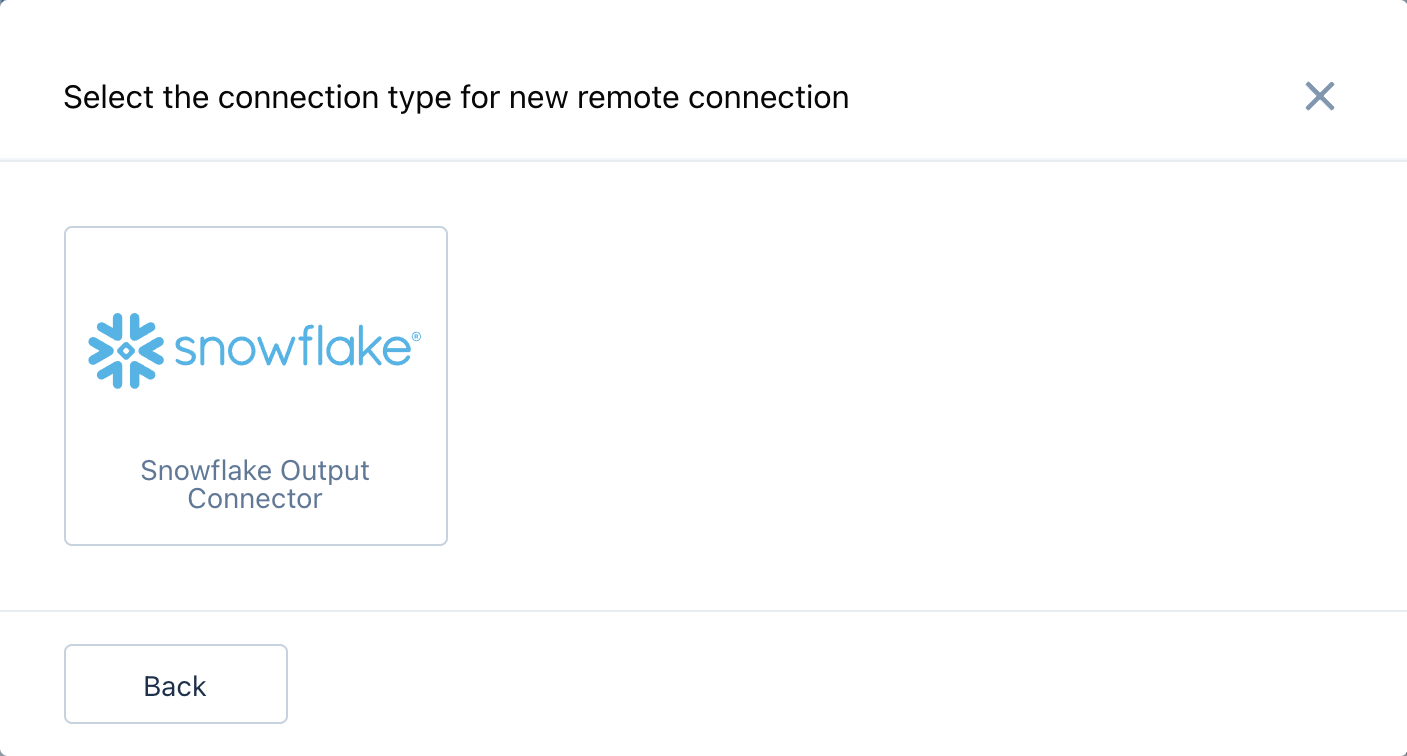Select the Snowflake Output Connector card
Screen dimensions: 1407x756
[255, 386]
